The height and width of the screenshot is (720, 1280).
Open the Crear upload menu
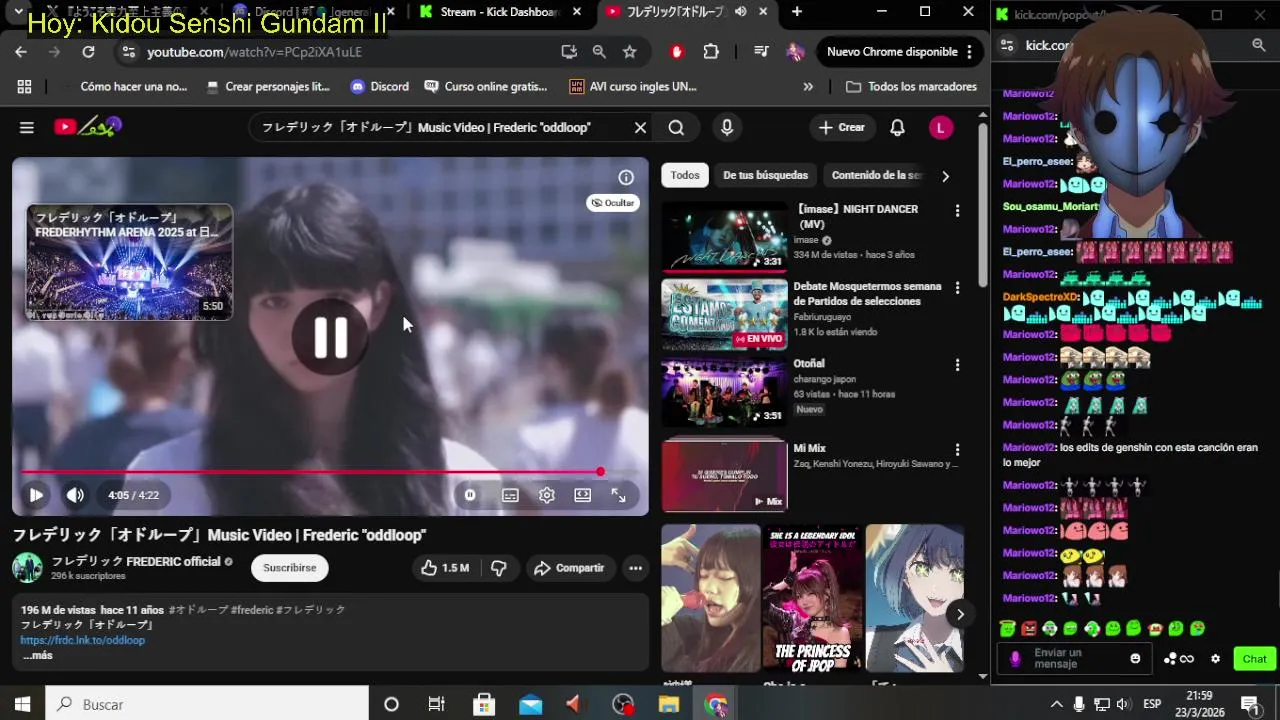click(x=841, y=127)
